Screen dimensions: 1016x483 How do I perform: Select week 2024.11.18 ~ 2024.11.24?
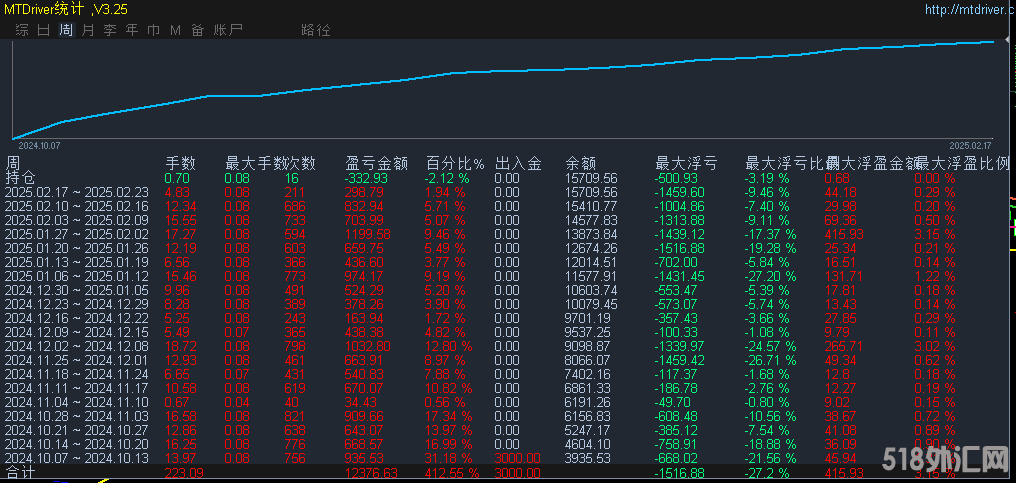click(76, 374)
